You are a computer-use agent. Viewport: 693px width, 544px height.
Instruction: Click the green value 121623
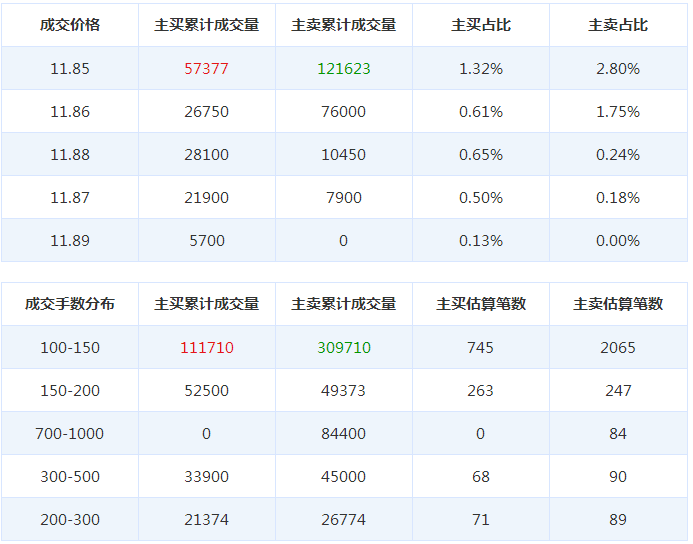344,68
